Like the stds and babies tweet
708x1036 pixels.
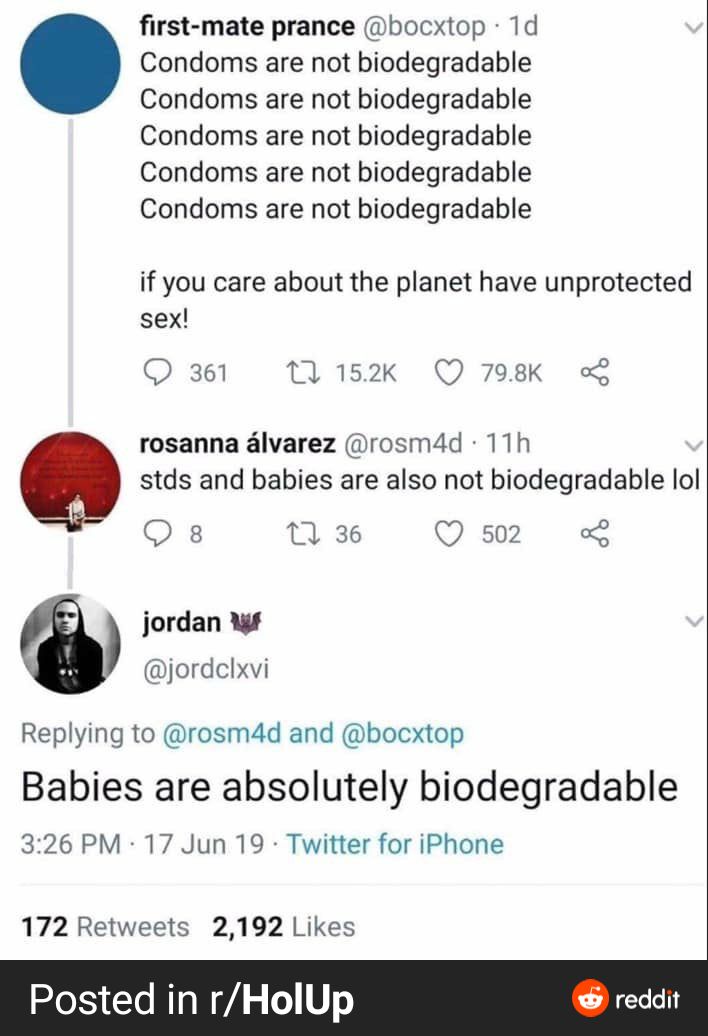click(449, 534)
